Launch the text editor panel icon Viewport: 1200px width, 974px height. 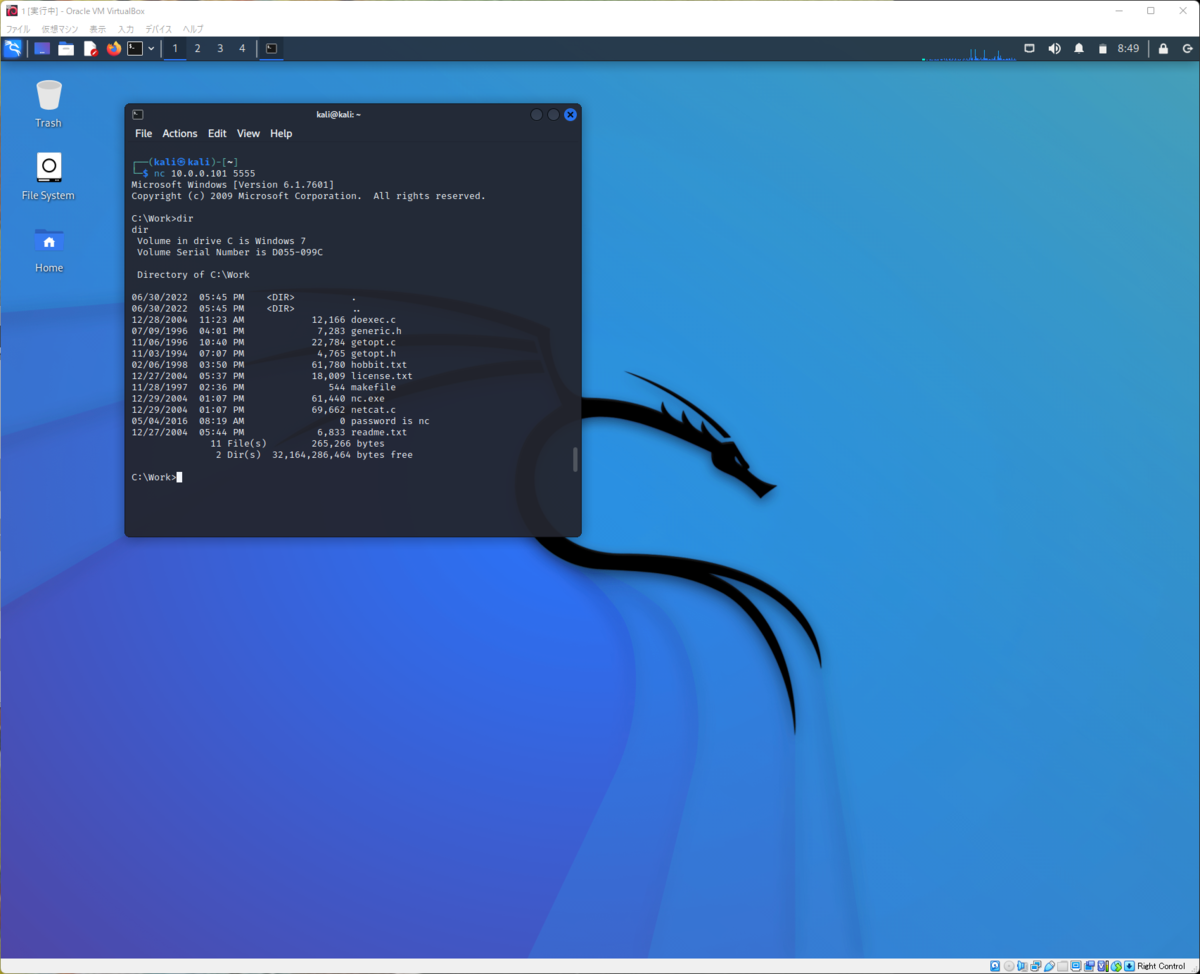pos(90,48)
